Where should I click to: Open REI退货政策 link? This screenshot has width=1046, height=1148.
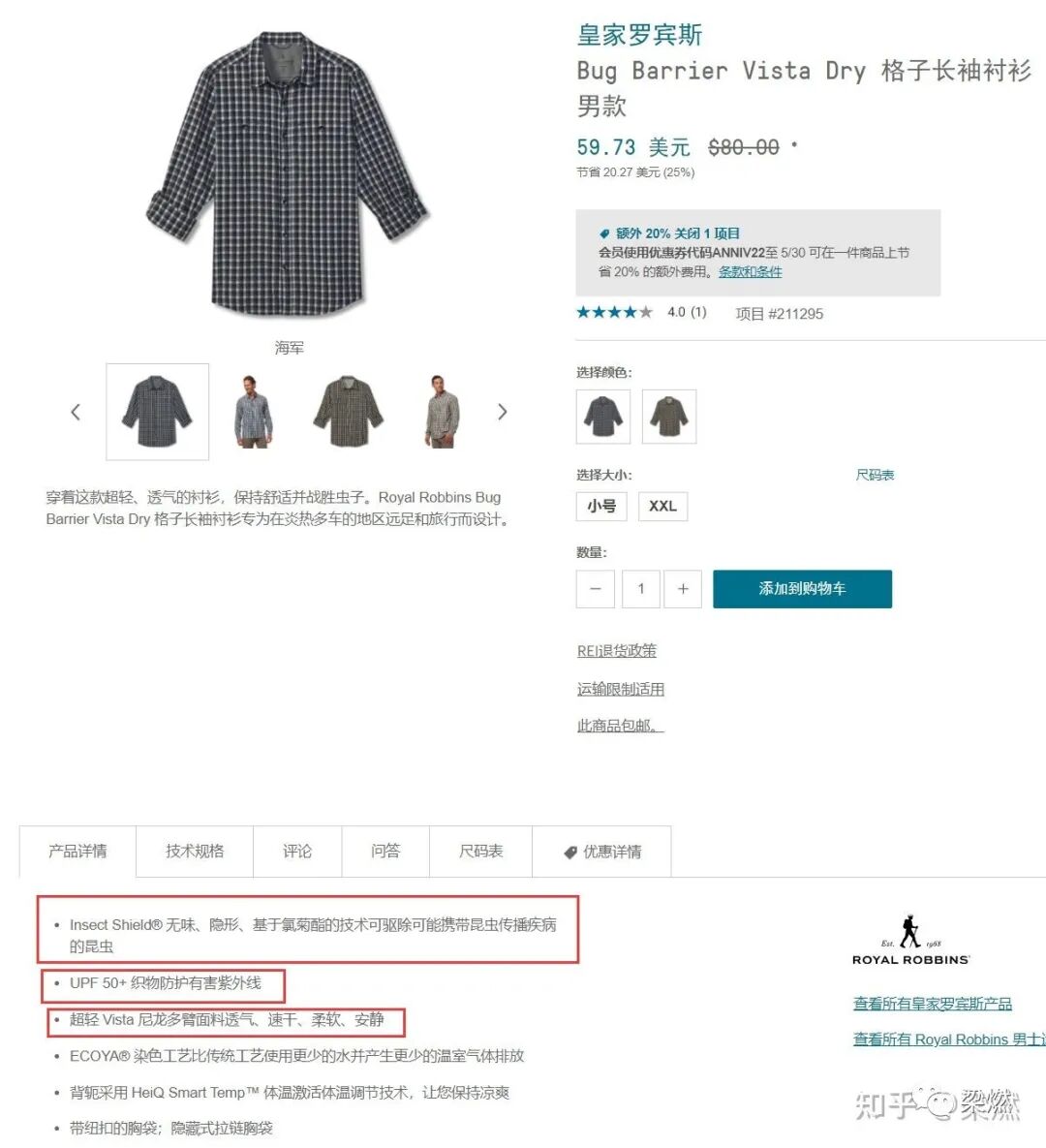tap(616, 651)
